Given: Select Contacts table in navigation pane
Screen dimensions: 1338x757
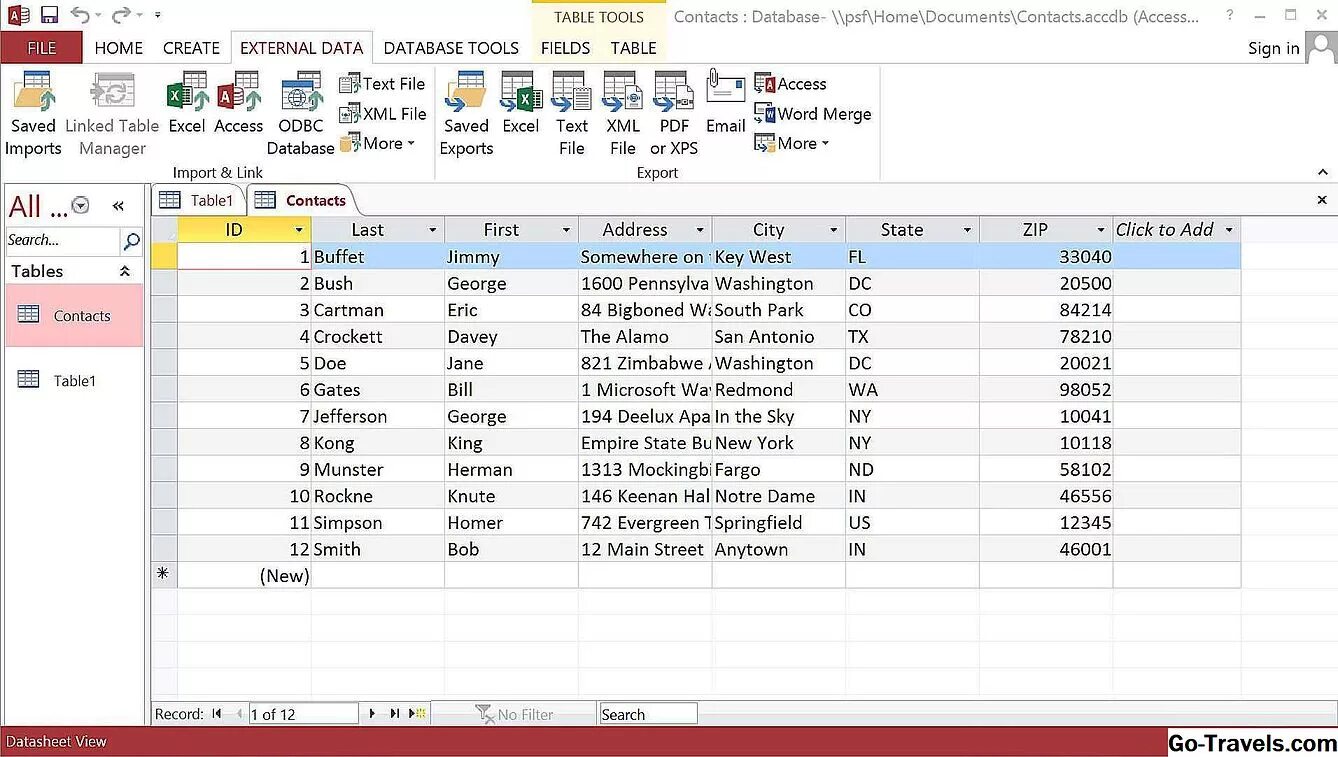Looking at the screenshot, I should coord(74,316).
